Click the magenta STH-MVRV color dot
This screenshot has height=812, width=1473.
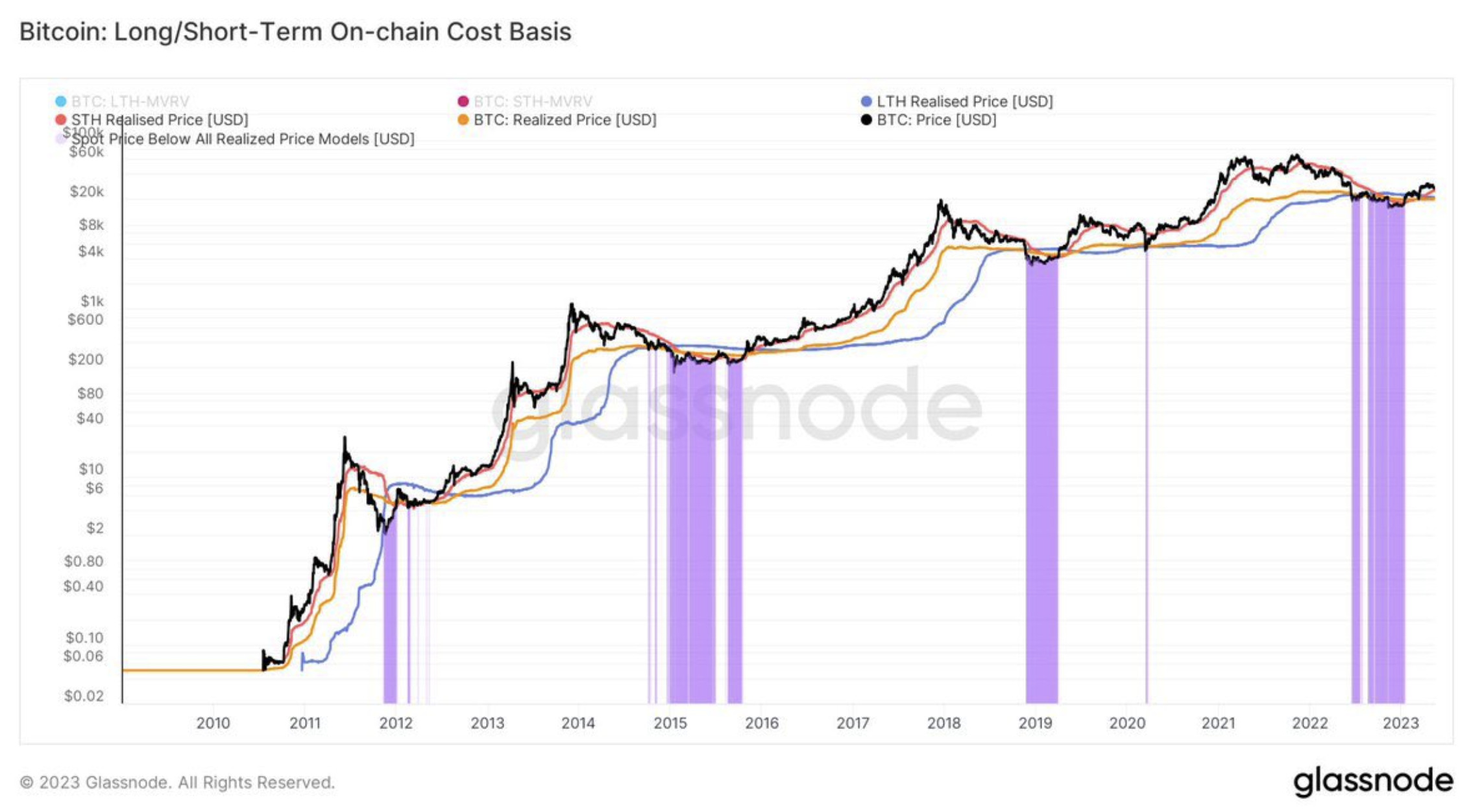[x=463, y=101]
